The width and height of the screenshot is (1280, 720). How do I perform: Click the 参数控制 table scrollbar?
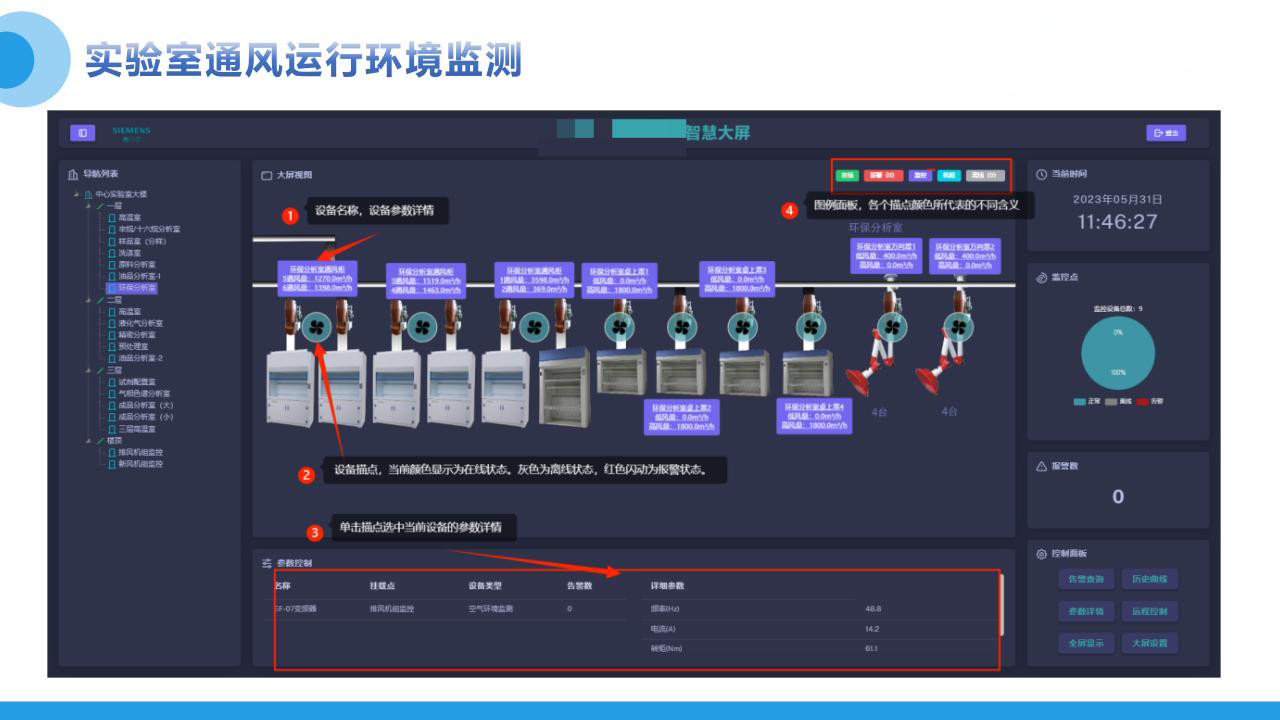pyautogui.click(x=1001, y=605)
